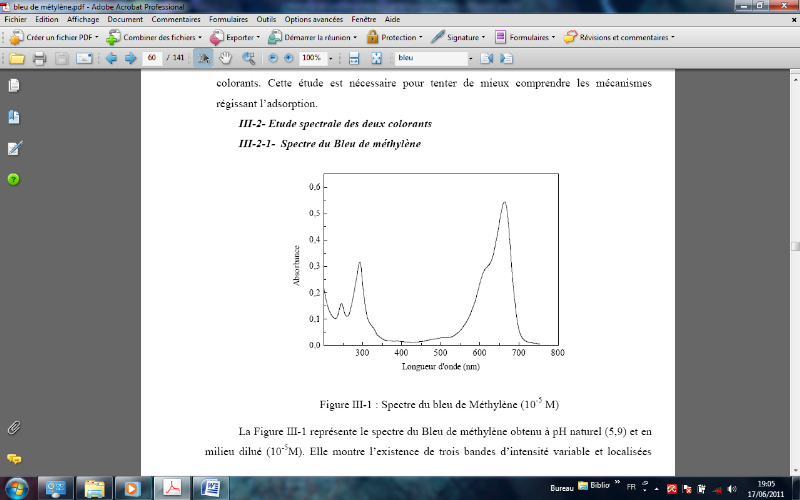Open the green How To help panel
This screenshot has width=800, height=500.
pyautogui.click(x=14, y=179)
